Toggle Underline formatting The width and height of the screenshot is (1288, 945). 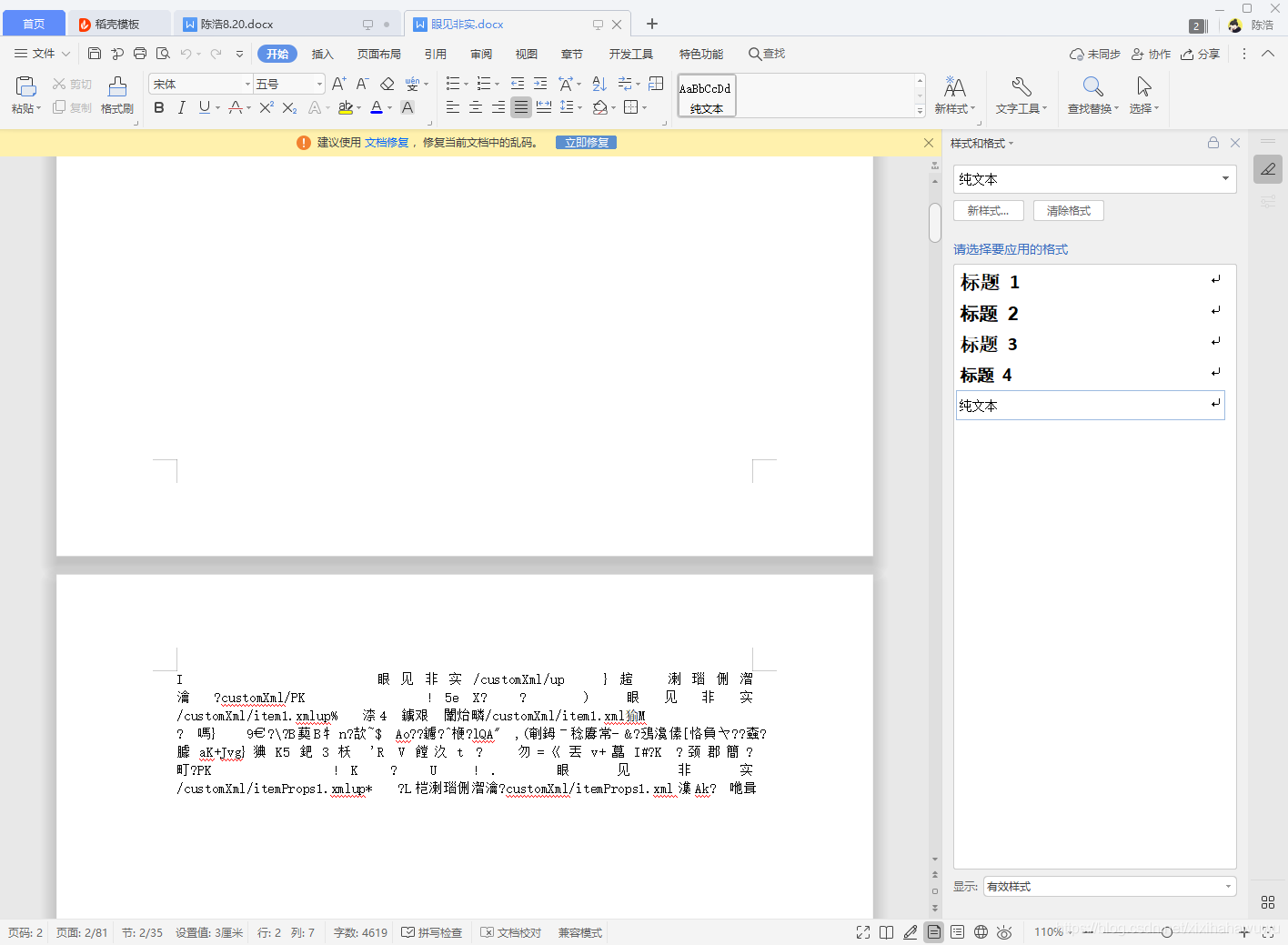(204, 107)
